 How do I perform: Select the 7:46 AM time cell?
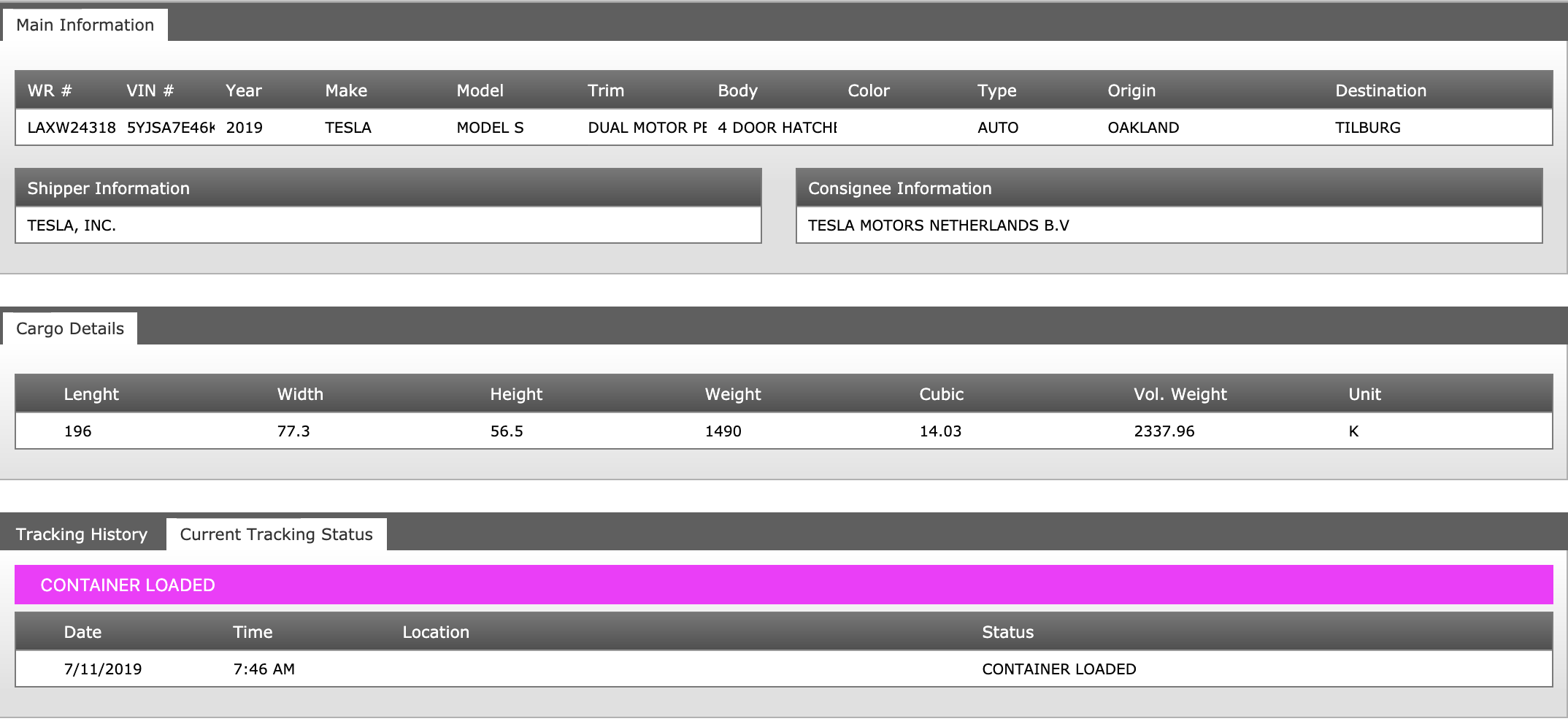click(x=264, y=669)
